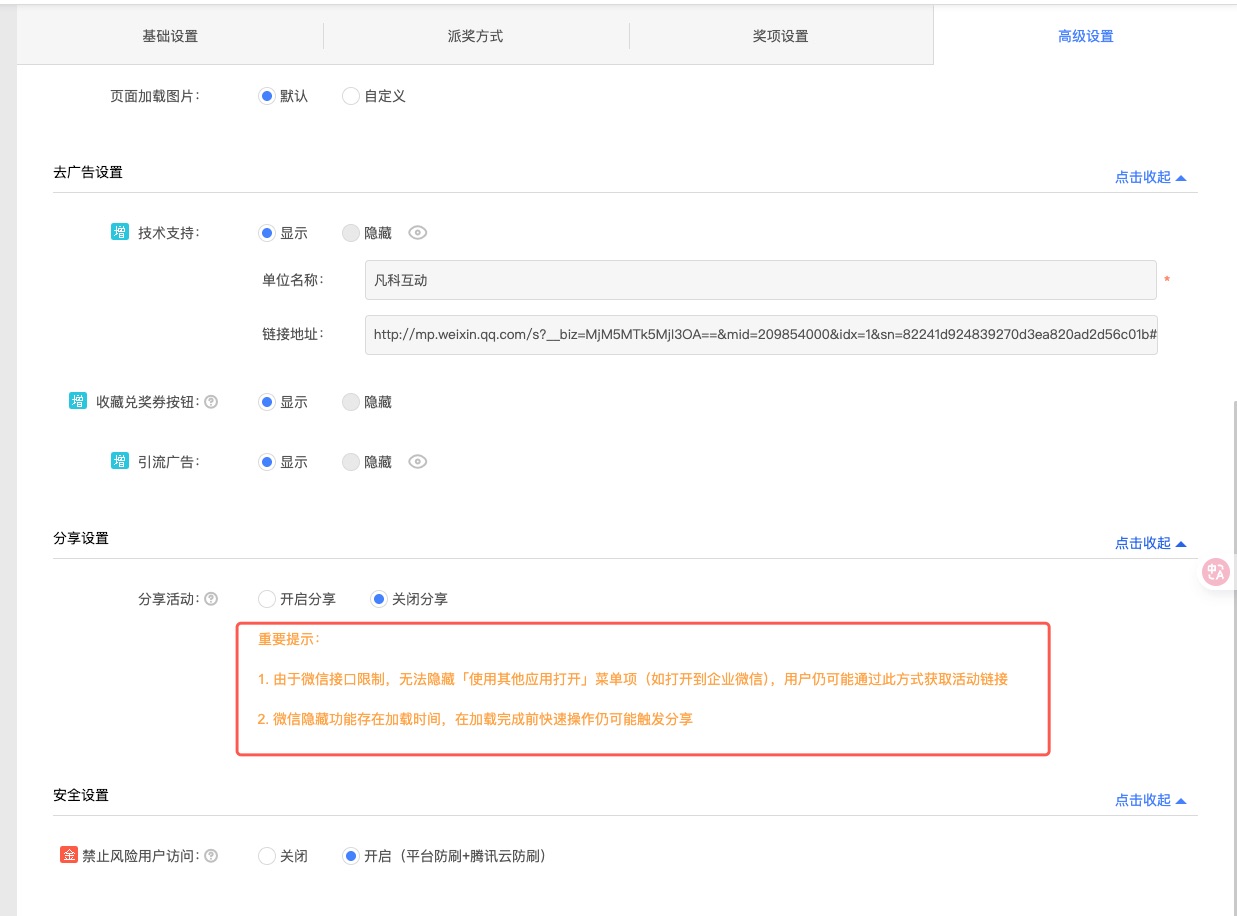Screen dimensions: 1237x916
Task: Collapse the 安全设置 section
Action: (x=1150, y=800)
